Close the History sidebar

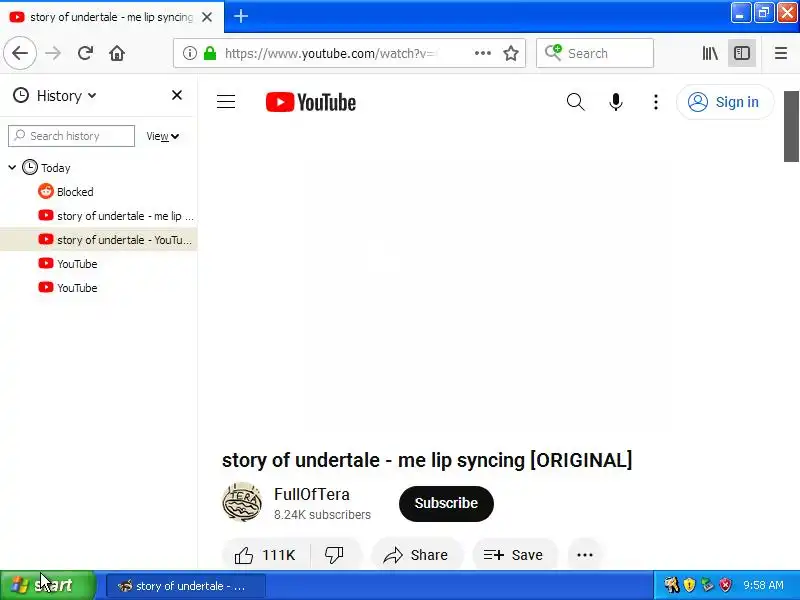tap(177, 95)
